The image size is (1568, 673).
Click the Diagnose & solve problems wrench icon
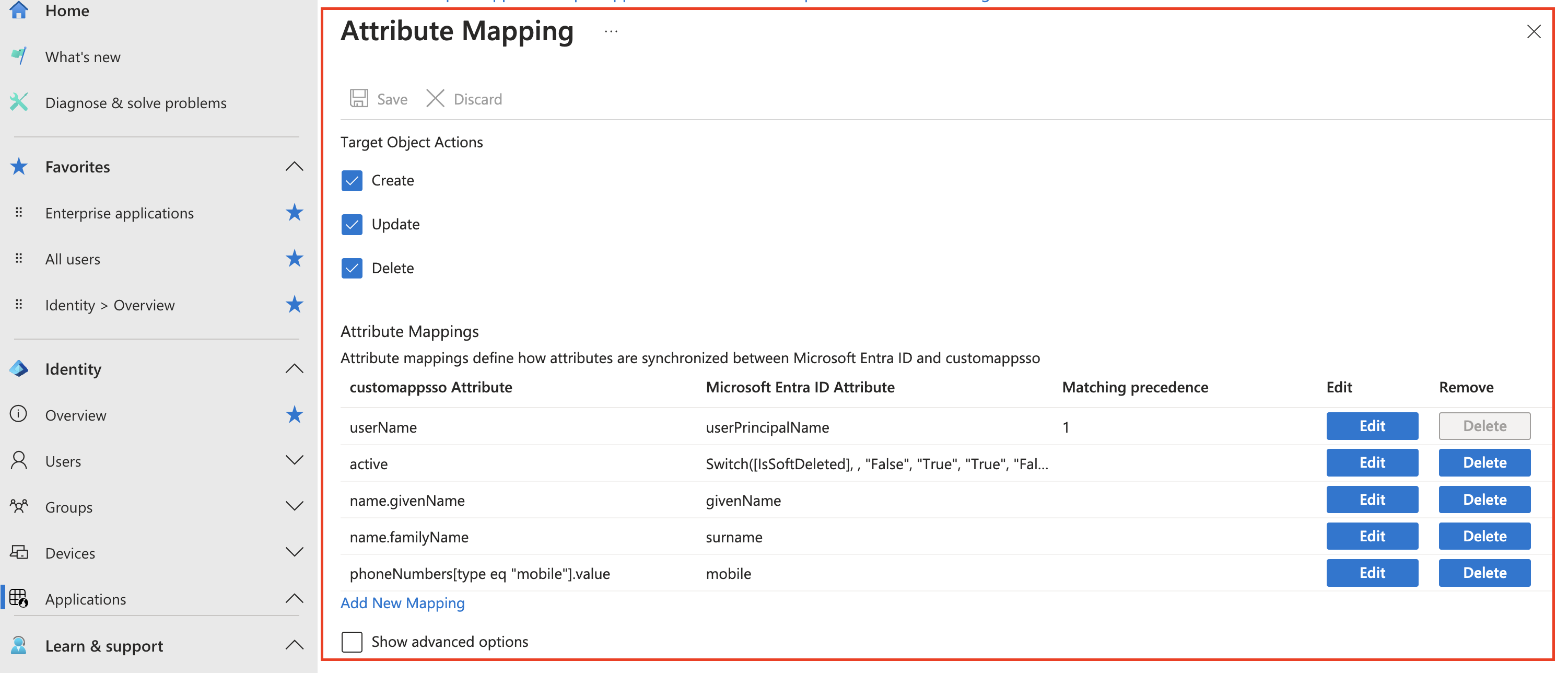(19, 102)
